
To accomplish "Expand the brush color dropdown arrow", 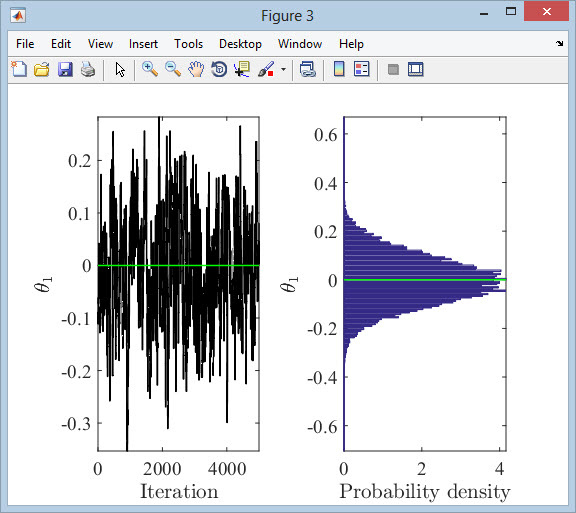I will [x=283, y=69].
